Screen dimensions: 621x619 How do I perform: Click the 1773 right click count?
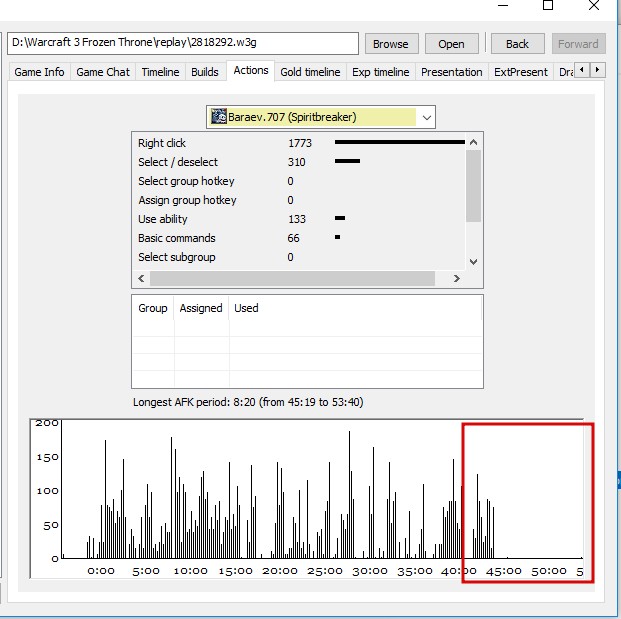(300, 143)
